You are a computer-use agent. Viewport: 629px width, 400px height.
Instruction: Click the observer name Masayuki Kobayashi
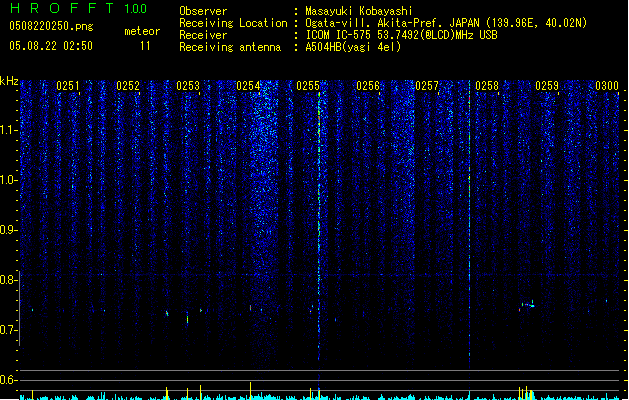point(359,11)
